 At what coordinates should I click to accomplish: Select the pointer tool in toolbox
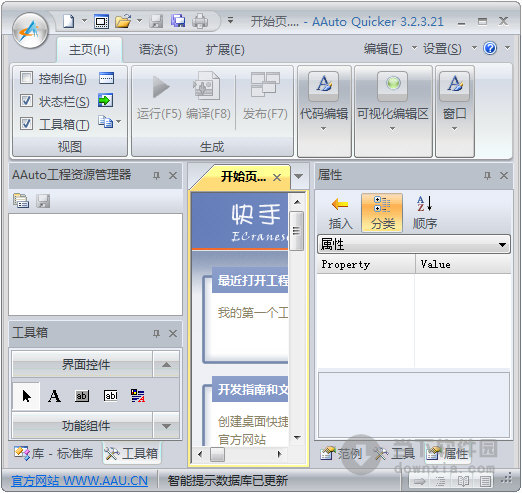pos(26,396)
